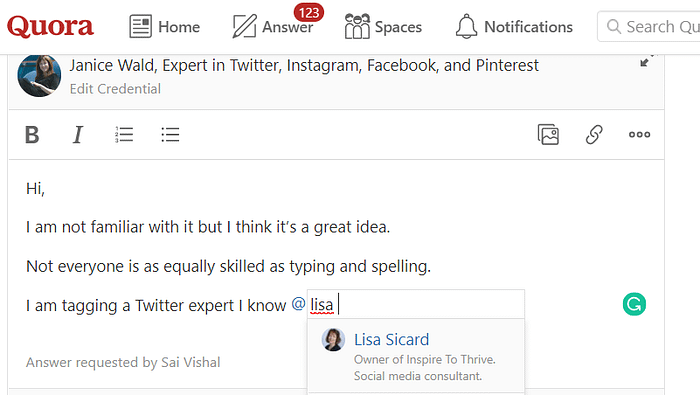Click the search magnifier icon
Viewport: 700px width, 395px height.
[x=614, y=26]
